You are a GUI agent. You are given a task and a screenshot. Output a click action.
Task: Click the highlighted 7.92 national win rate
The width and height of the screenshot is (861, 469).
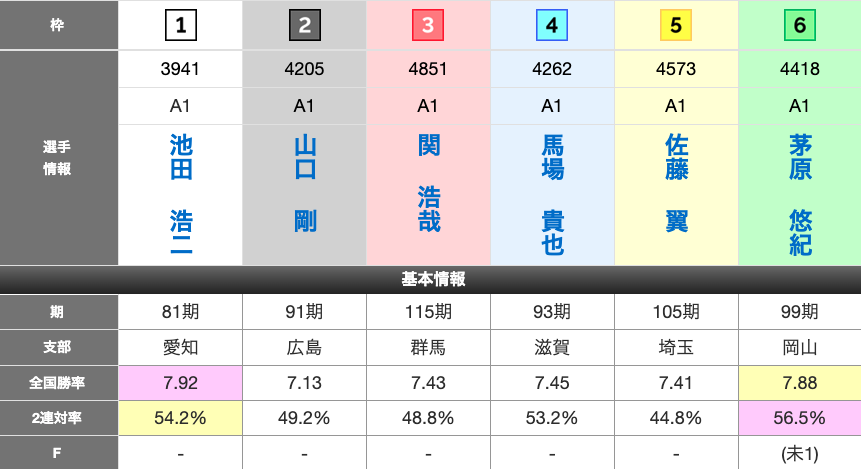[180, 380]
